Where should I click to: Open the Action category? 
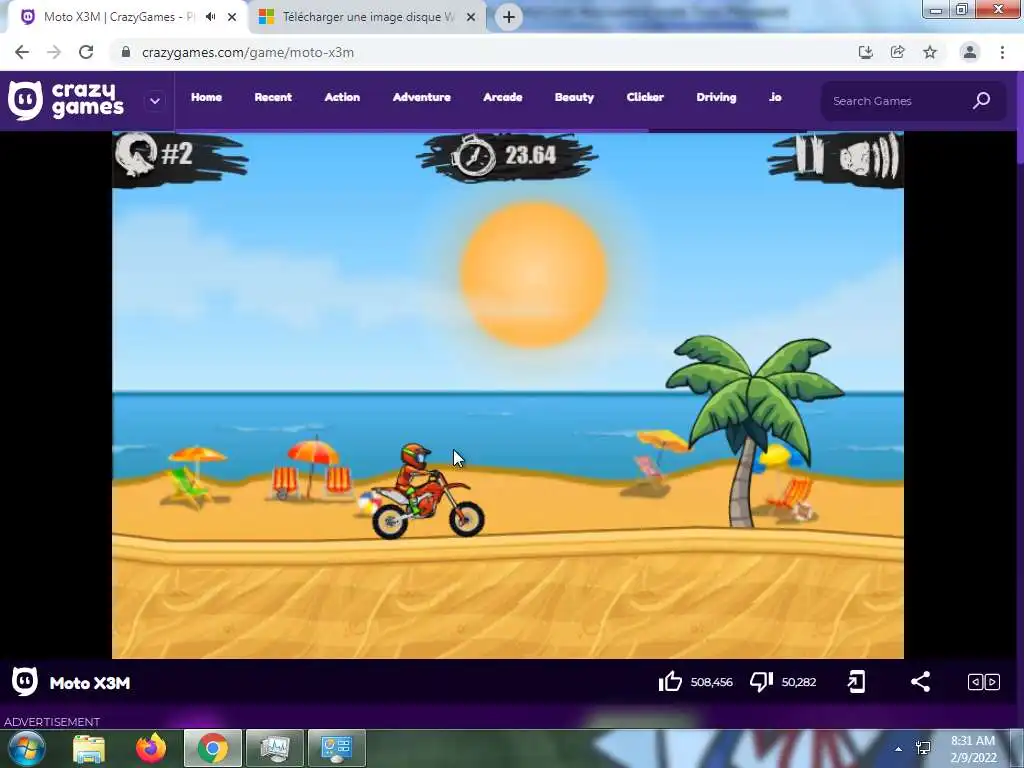[342, 97]
